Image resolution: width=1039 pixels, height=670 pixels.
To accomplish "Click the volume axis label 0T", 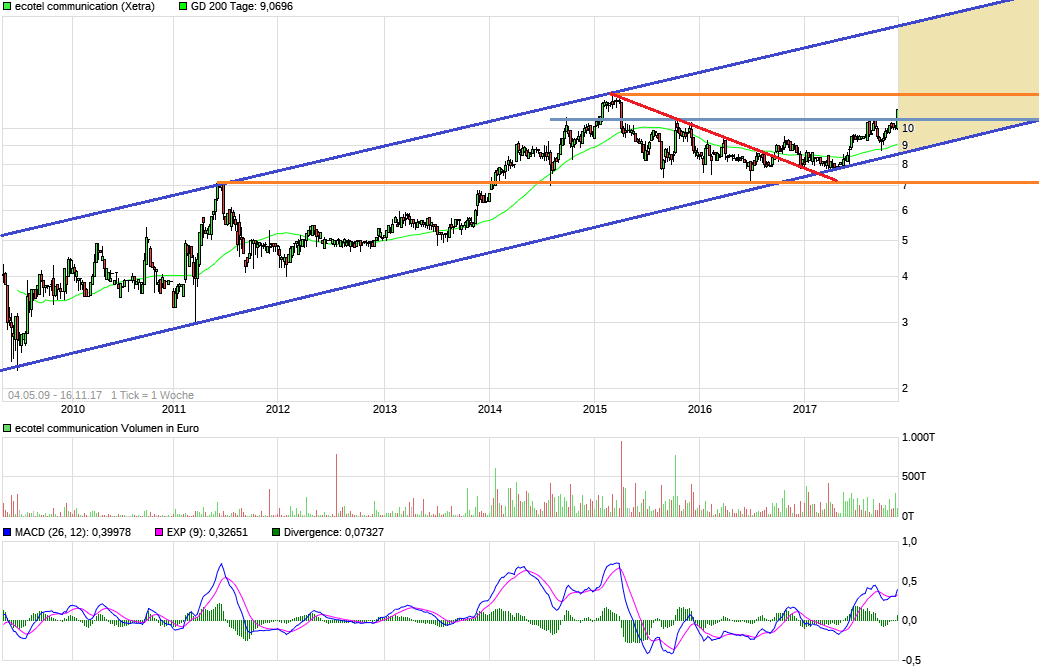I will 908,516.
